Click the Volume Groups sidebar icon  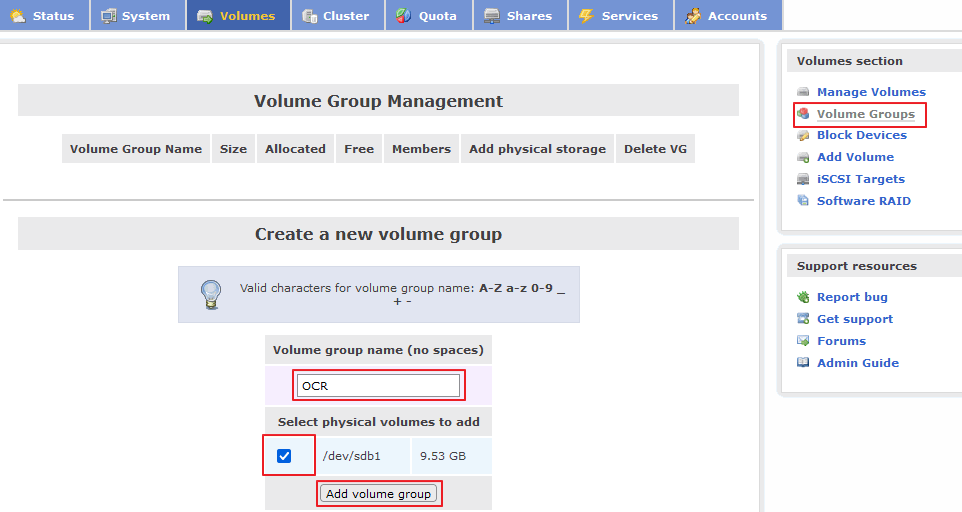click(x=803, y=114)
